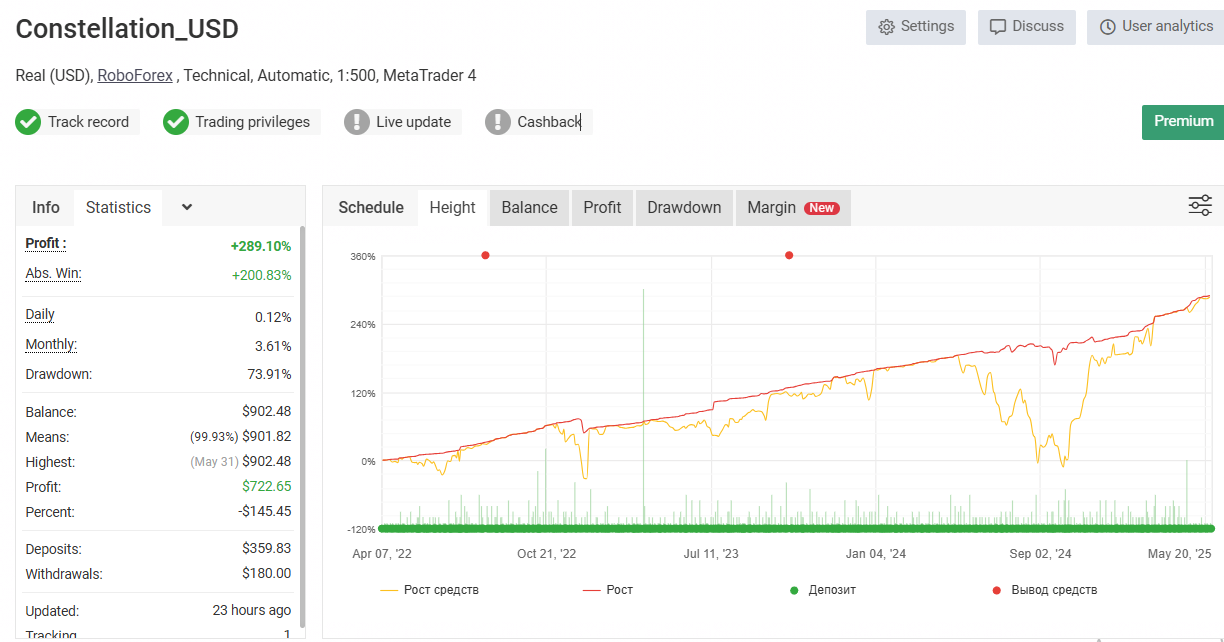Click the first red withdrawal marker on chart
This screenshot has width=1224, height=642.
(x=485, y=255)
